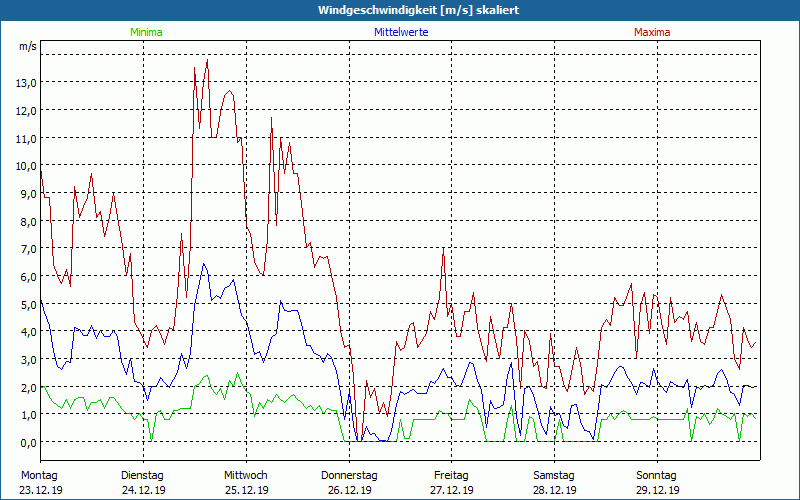Screen dimensions: 800x500
Task: Click the 'Mittwoch' day label
Action: click(246, 476)
